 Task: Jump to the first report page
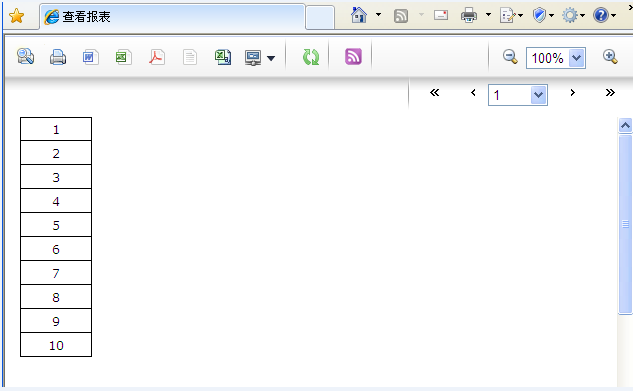[434, 92]
